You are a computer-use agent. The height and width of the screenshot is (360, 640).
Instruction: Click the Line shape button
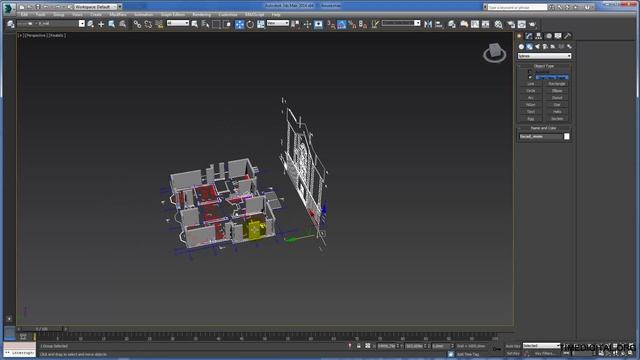(x=531, y=84)
